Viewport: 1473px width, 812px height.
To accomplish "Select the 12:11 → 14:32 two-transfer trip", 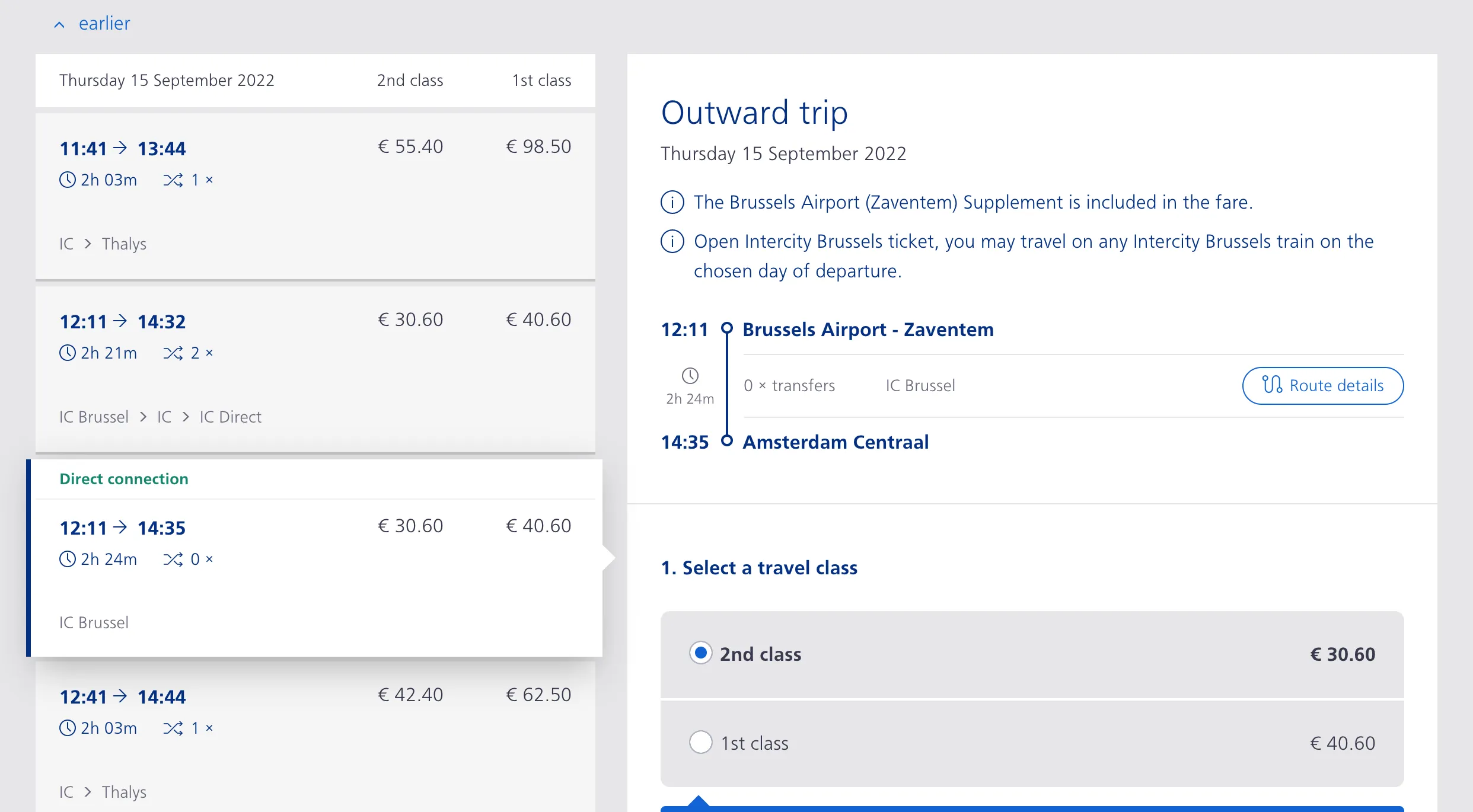I will point(315,370).
